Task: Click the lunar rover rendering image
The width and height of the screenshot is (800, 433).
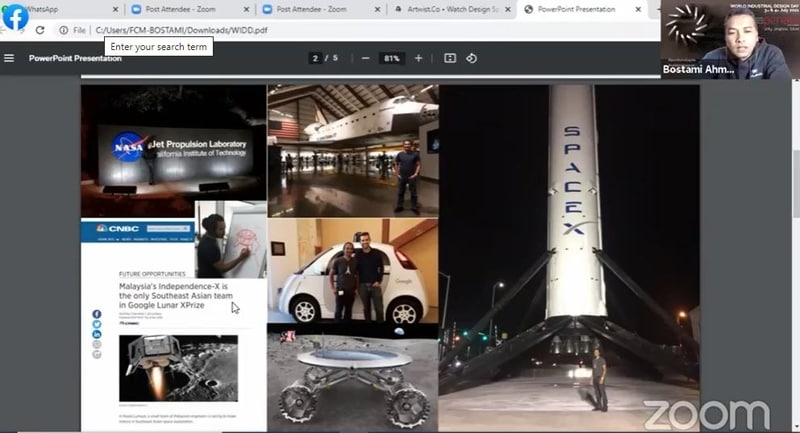Action: coord(353,377)
